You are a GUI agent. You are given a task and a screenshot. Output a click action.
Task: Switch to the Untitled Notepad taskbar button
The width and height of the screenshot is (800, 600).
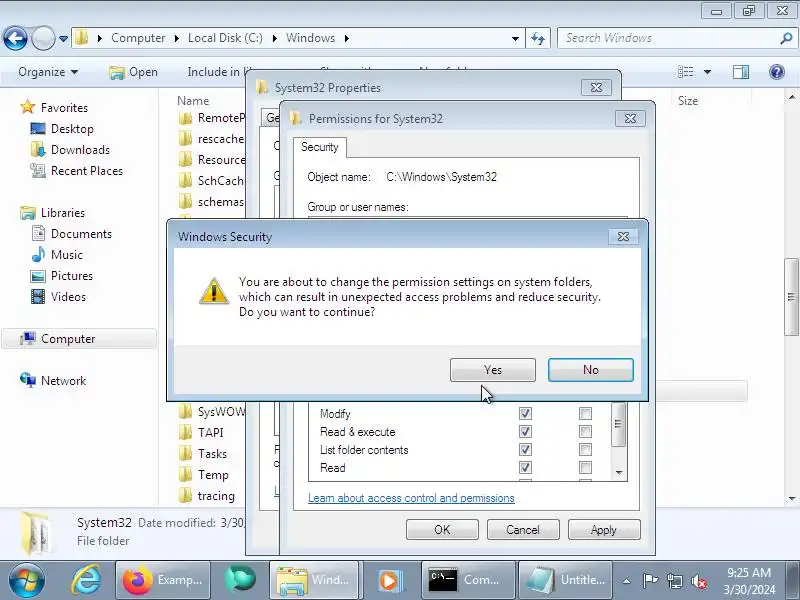coord(565,580)
